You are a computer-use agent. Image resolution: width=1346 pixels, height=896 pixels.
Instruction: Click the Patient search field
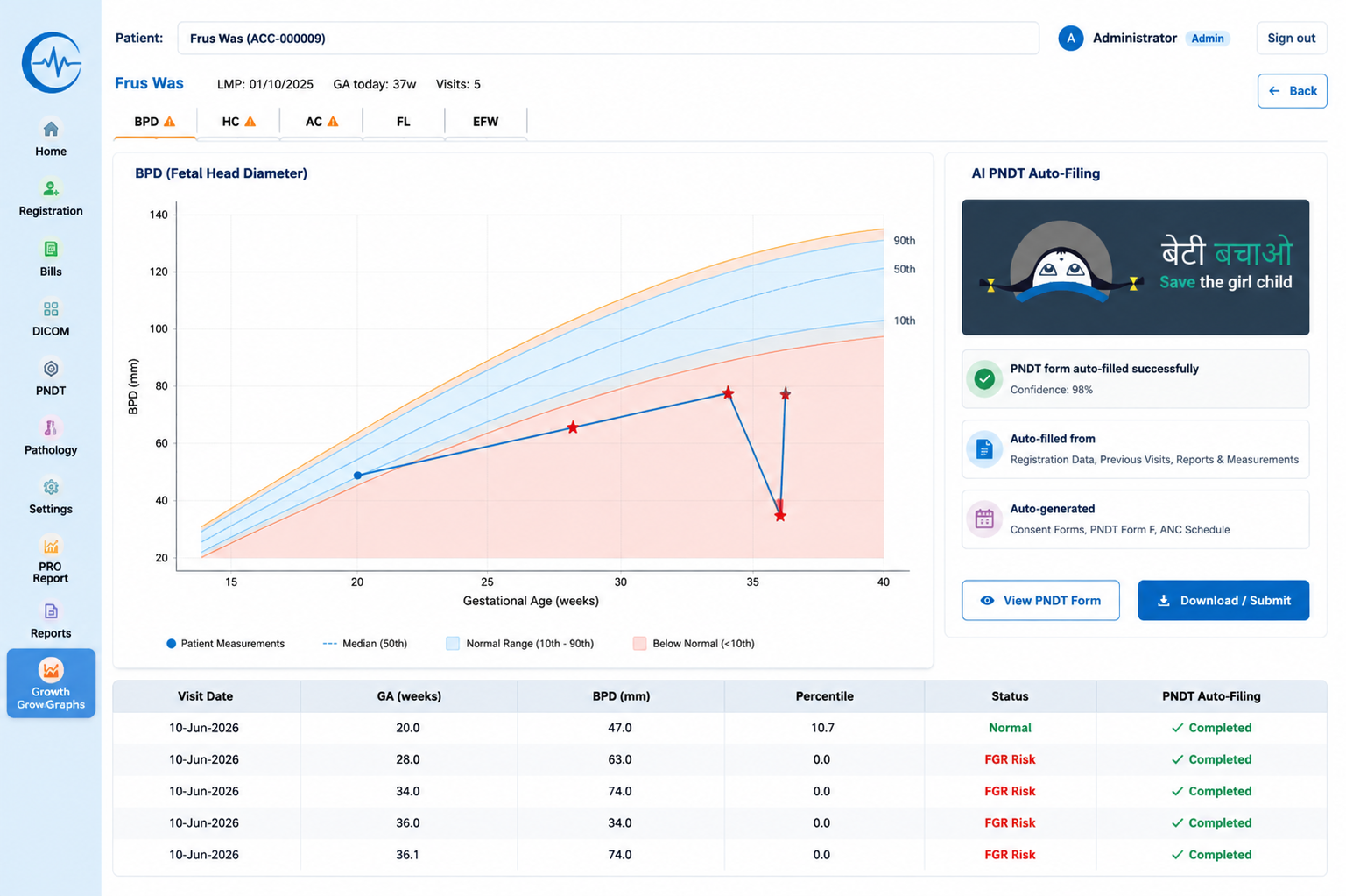tap(608, 39)
